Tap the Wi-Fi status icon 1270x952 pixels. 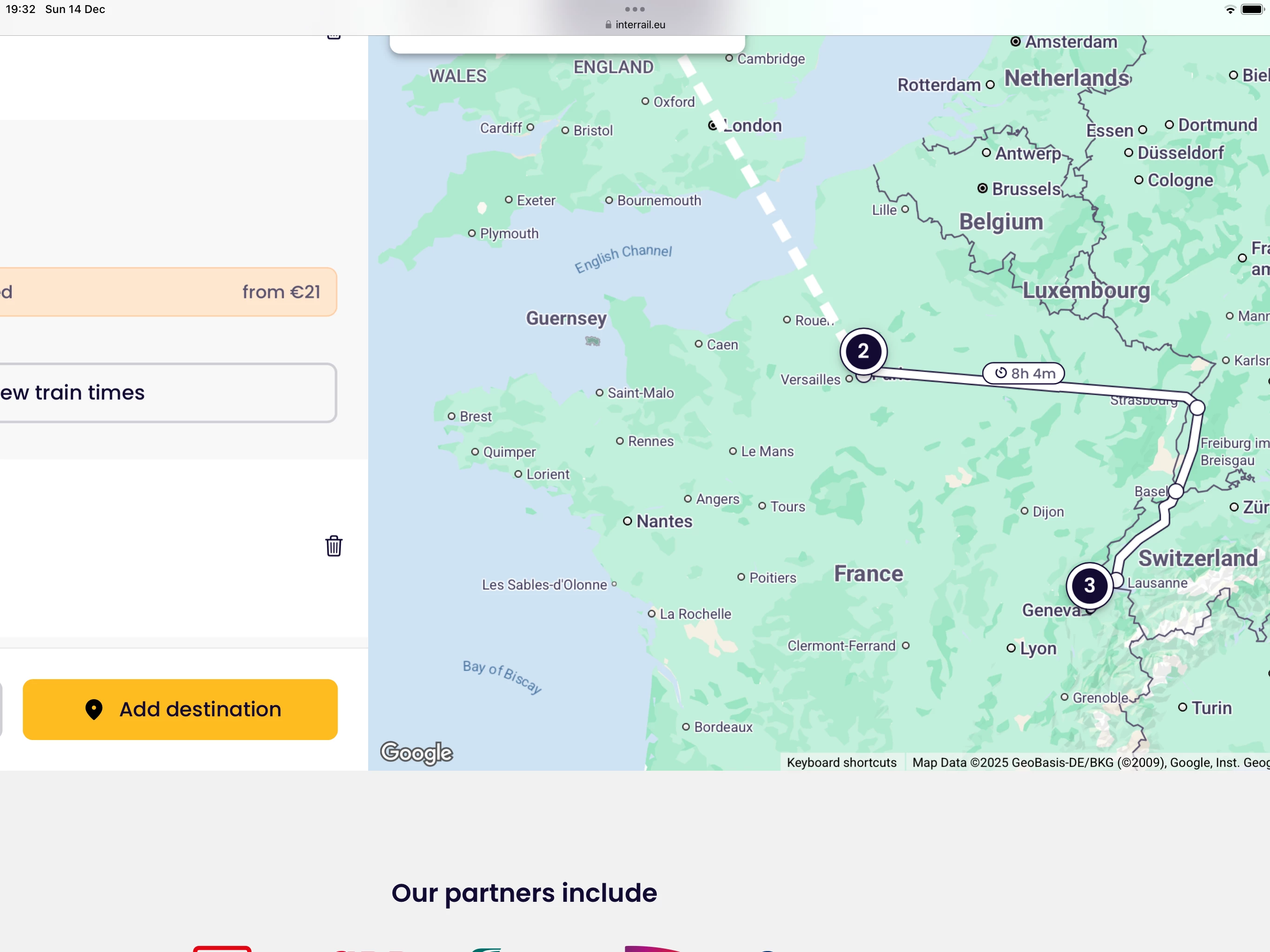[1230, 10]
